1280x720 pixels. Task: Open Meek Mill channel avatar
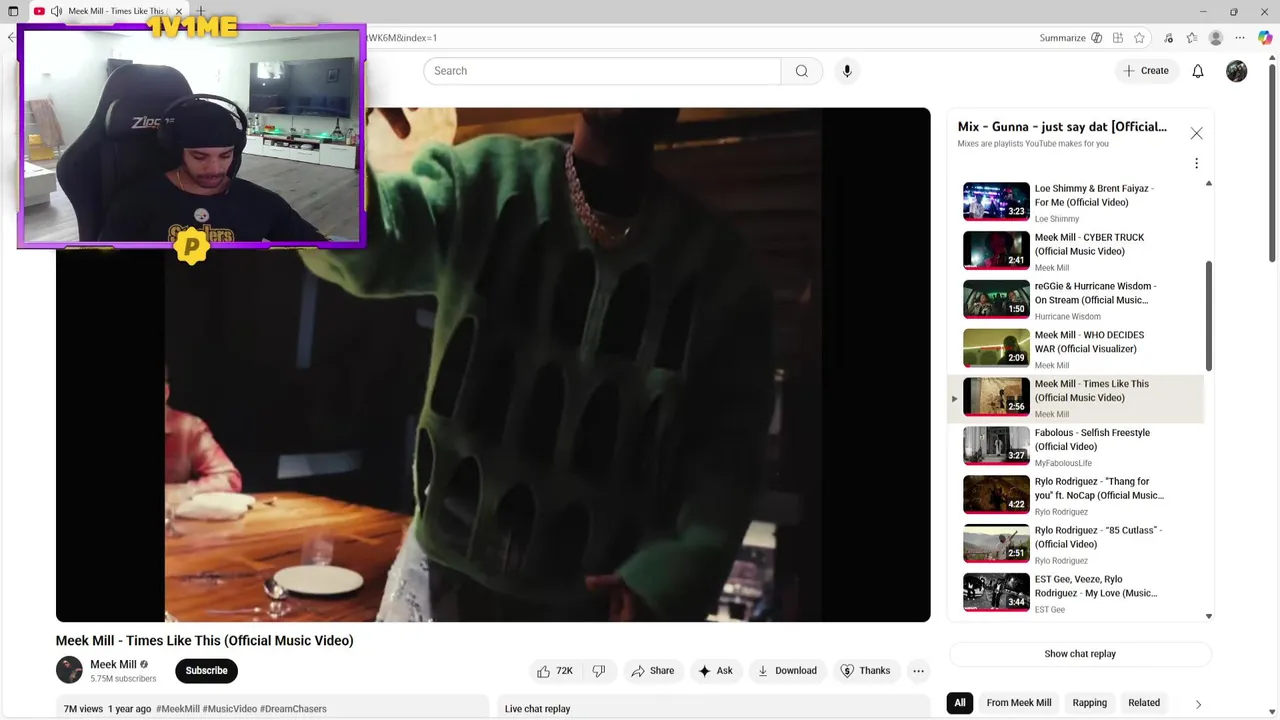(69, 670)
